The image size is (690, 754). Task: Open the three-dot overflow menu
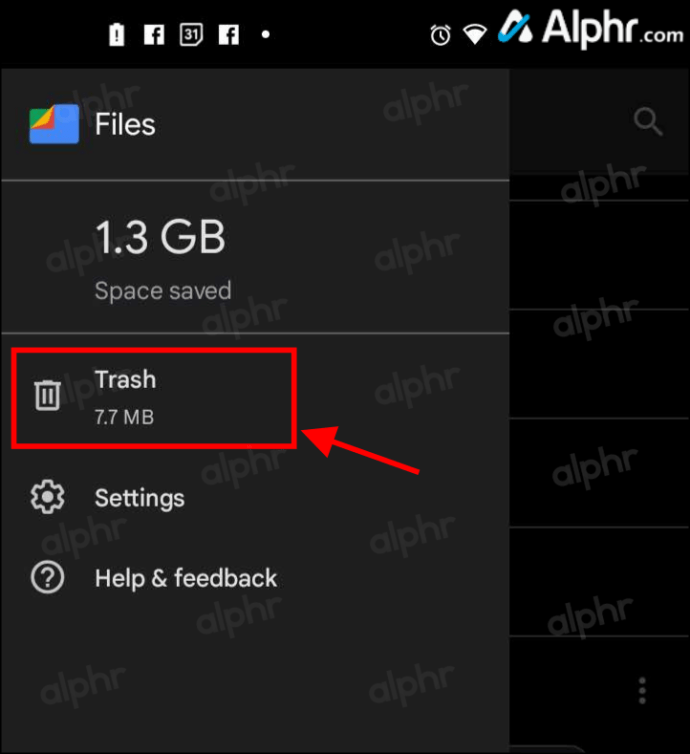pos(642,691)
